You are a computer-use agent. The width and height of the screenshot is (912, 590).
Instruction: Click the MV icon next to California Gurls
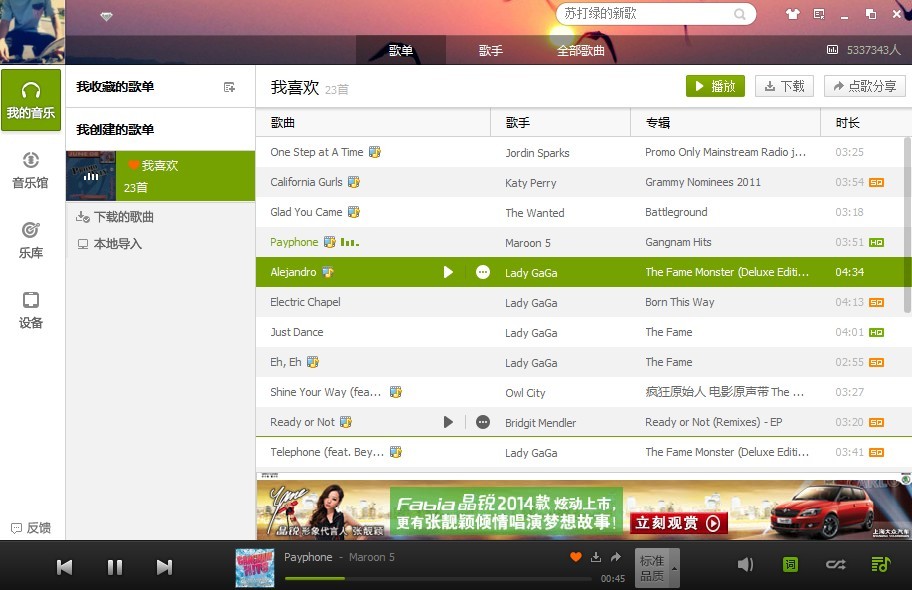pyautogui.click(x=354, y=182)
